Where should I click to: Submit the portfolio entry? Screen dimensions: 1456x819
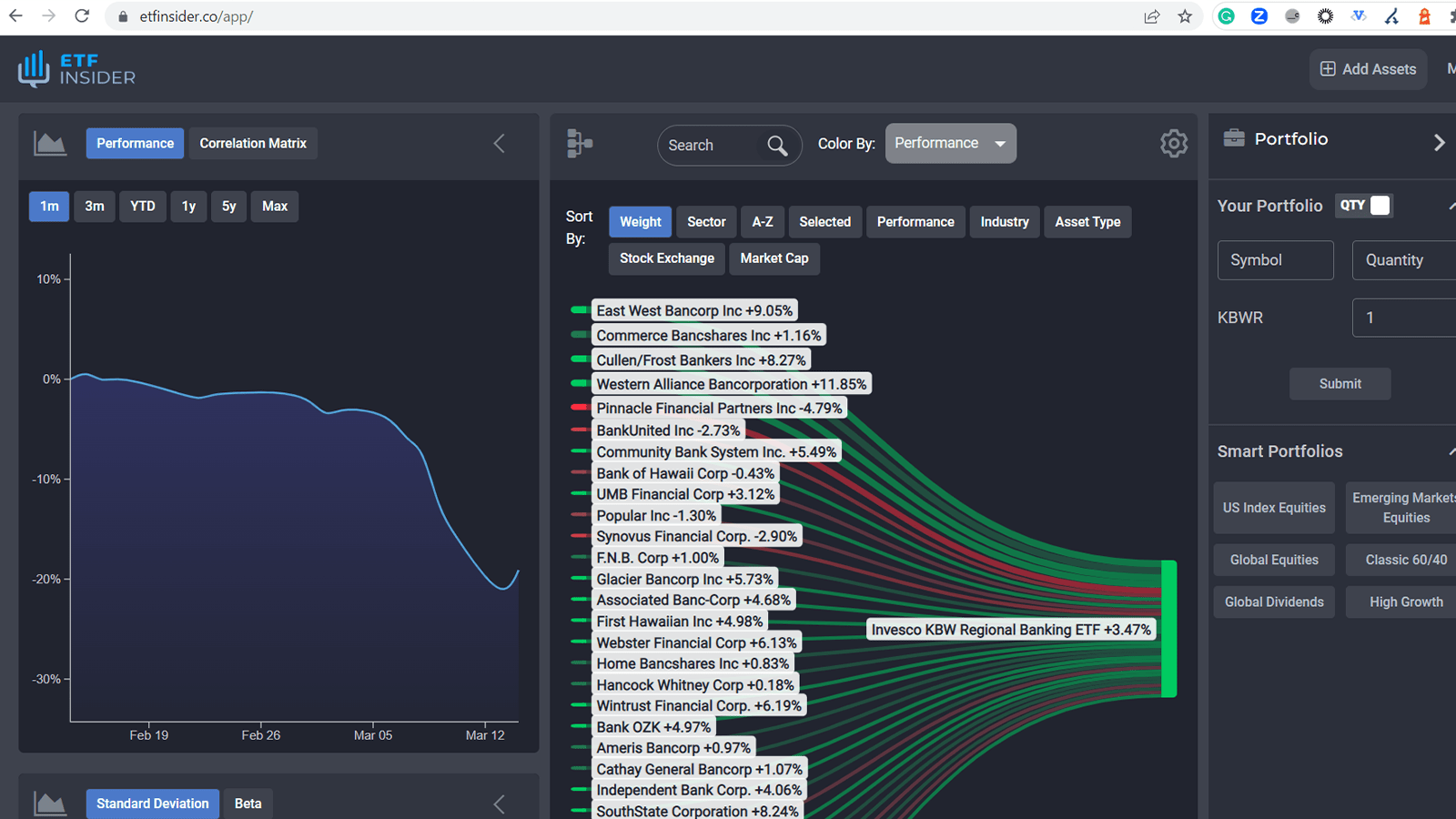pos(1340,384)
